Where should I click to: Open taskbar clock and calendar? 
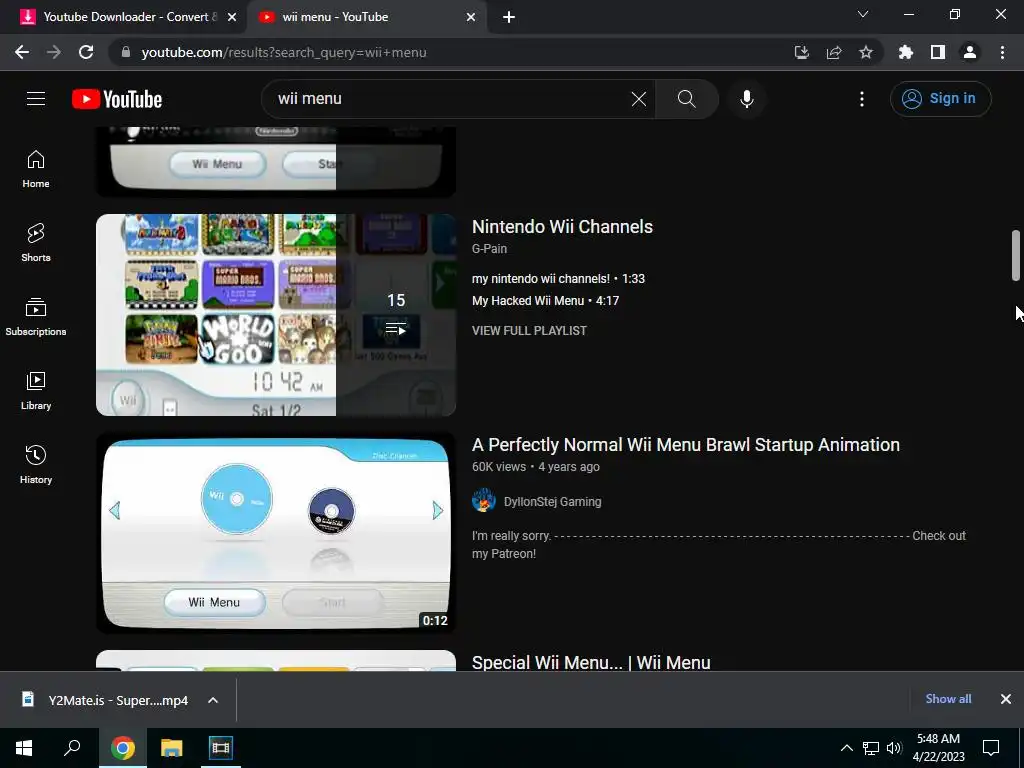point(938,748)
